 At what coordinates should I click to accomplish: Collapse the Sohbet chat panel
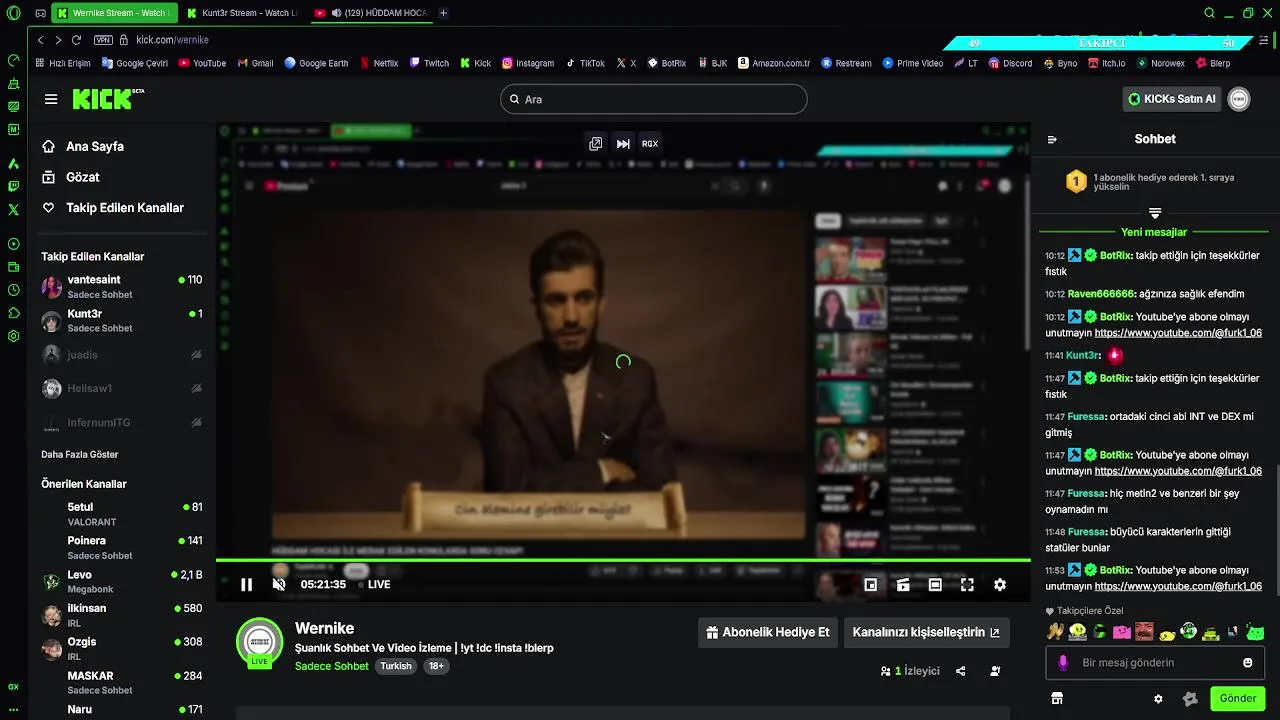[x=1052, y=139]
